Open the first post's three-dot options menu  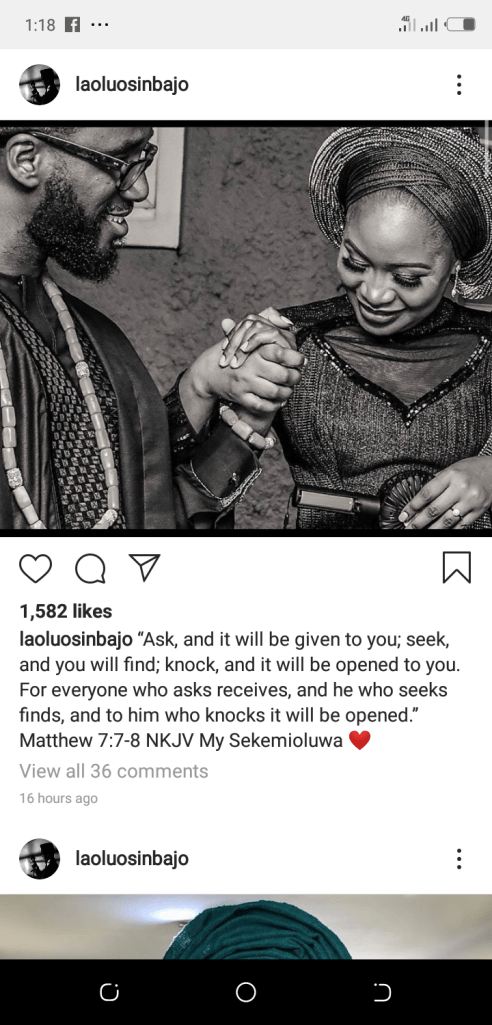[x=459, y=84]
